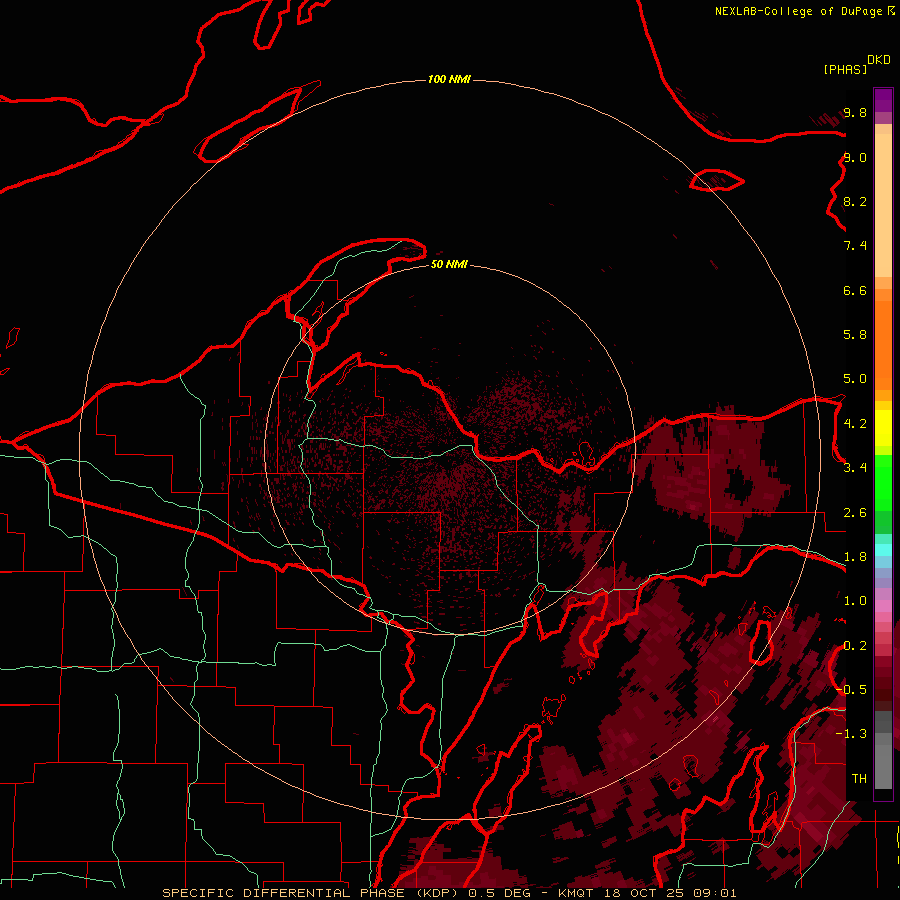Click the 1.0 value on the color scale
This screenshot has height=900, width=900.
(x=855, y=600)
